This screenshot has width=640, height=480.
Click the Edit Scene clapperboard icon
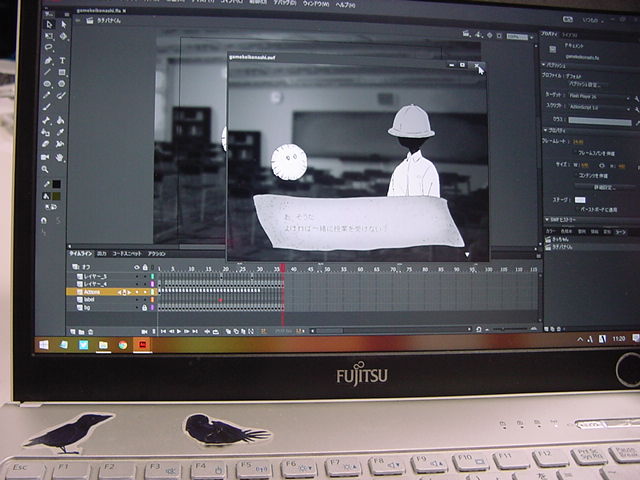(467, 34)
